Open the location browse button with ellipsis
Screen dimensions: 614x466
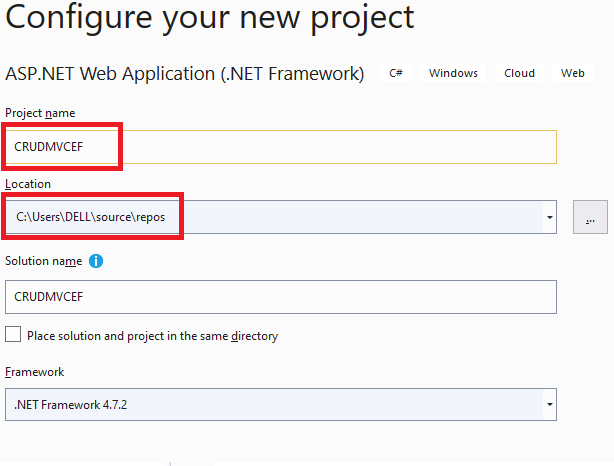click(590, 217)
